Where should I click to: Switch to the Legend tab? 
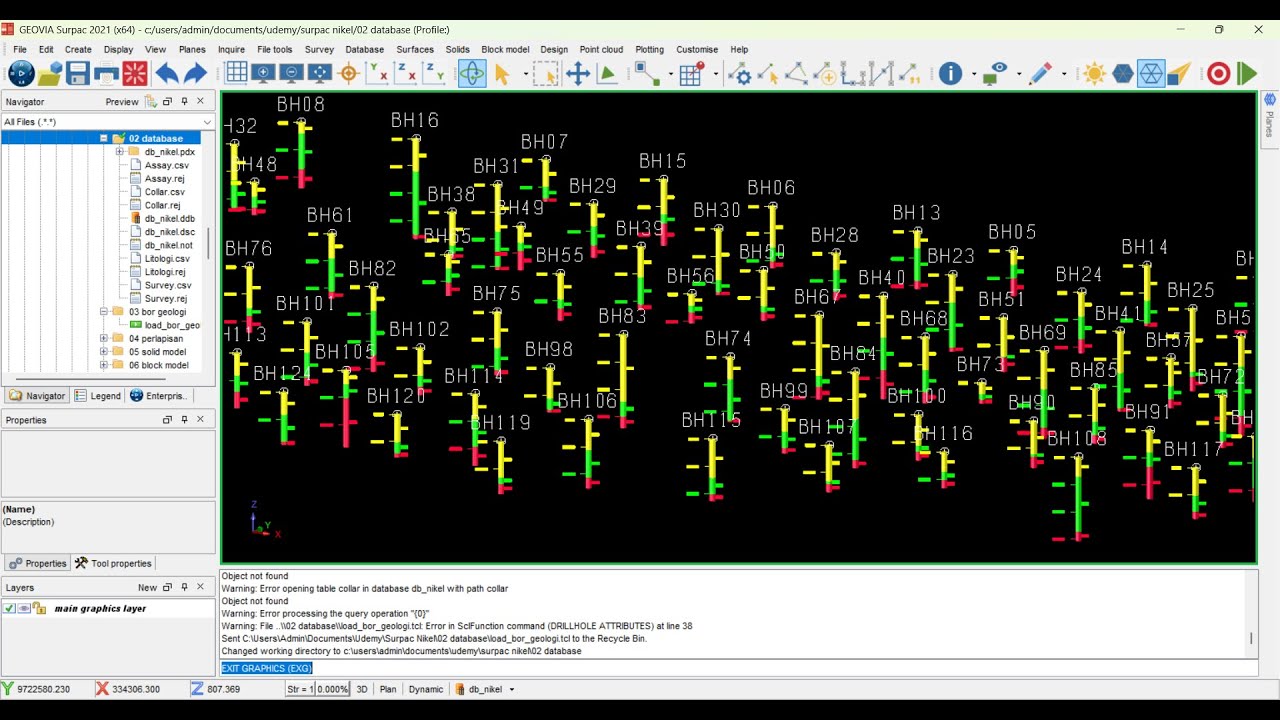pos(98,396)
